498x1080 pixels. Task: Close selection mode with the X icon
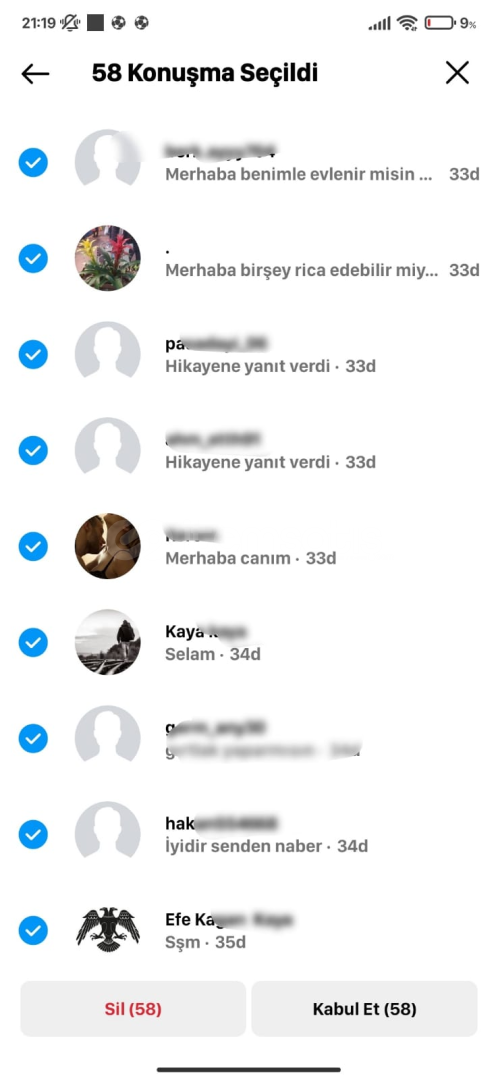point(457,73)
